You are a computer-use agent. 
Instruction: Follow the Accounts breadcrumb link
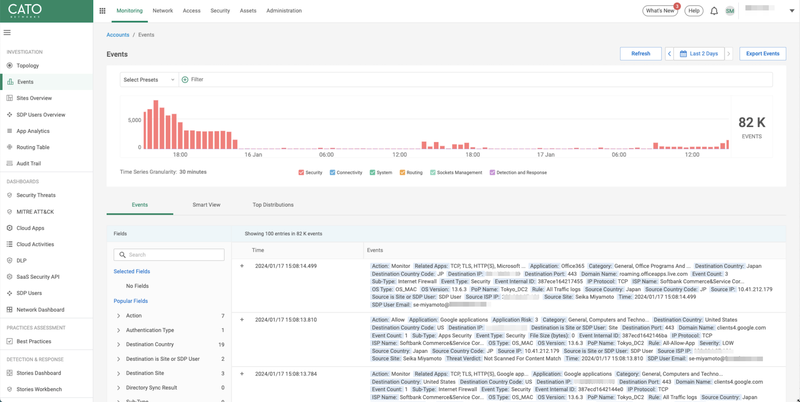point(118,35)
